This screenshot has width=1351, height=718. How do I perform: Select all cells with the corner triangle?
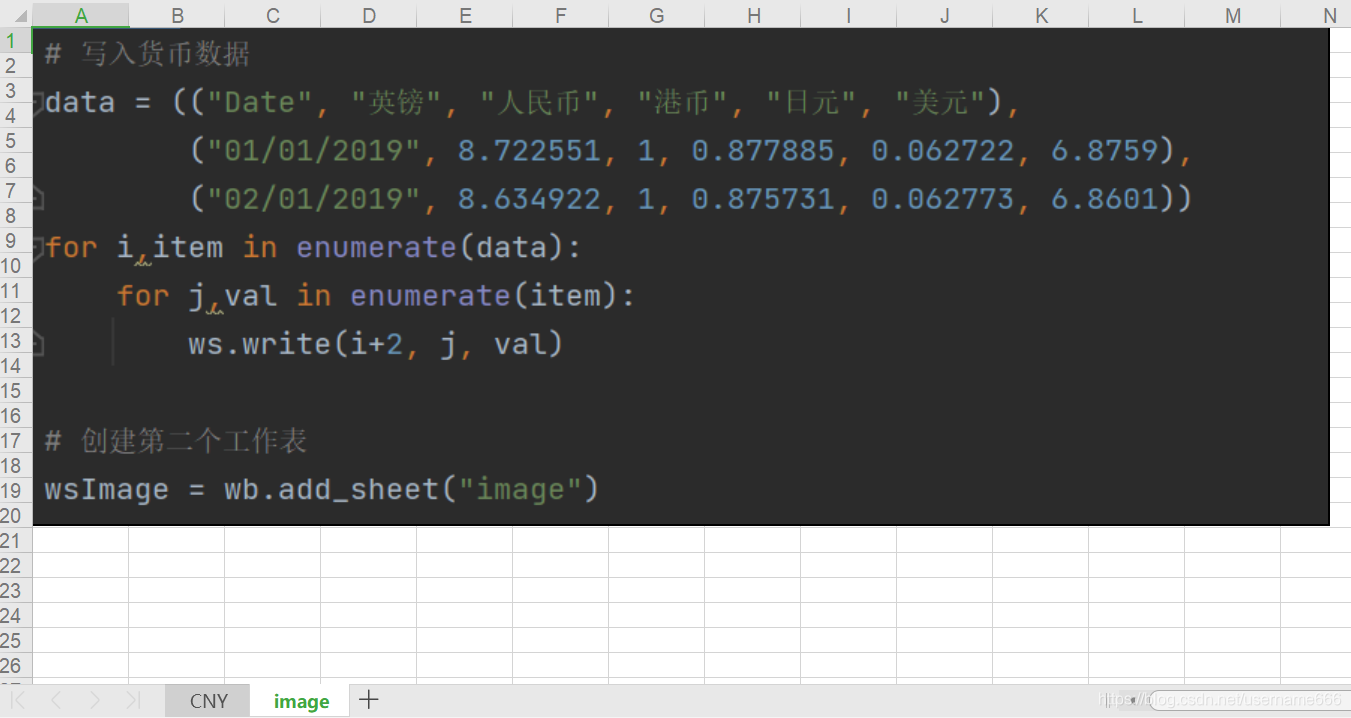pyautogui.click(x=14, y=16)
